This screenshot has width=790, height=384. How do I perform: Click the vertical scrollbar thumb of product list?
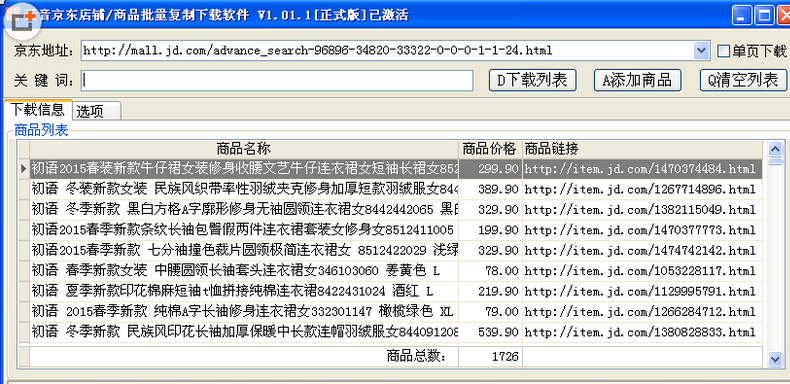coord(775,161)
